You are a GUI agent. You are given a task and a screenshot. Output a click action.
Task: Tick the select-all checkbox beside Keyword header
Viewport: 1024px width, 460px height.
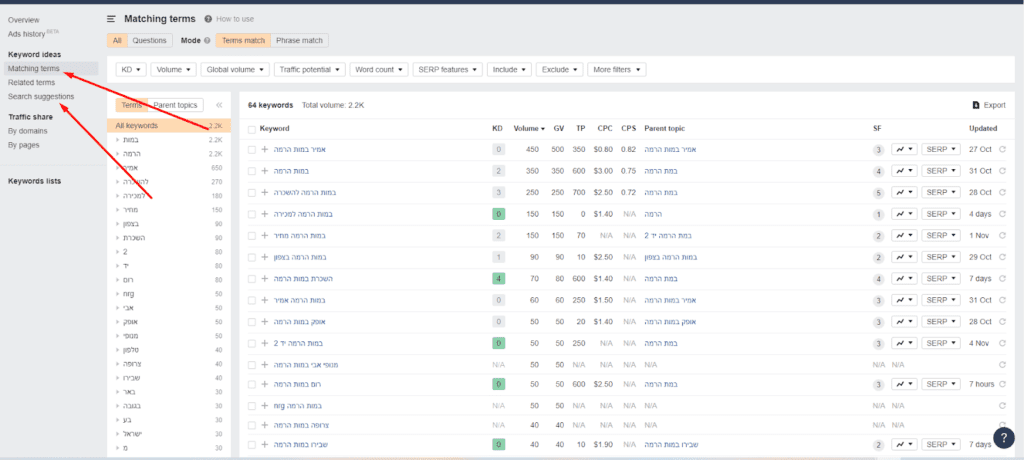[x=252, y=129]
